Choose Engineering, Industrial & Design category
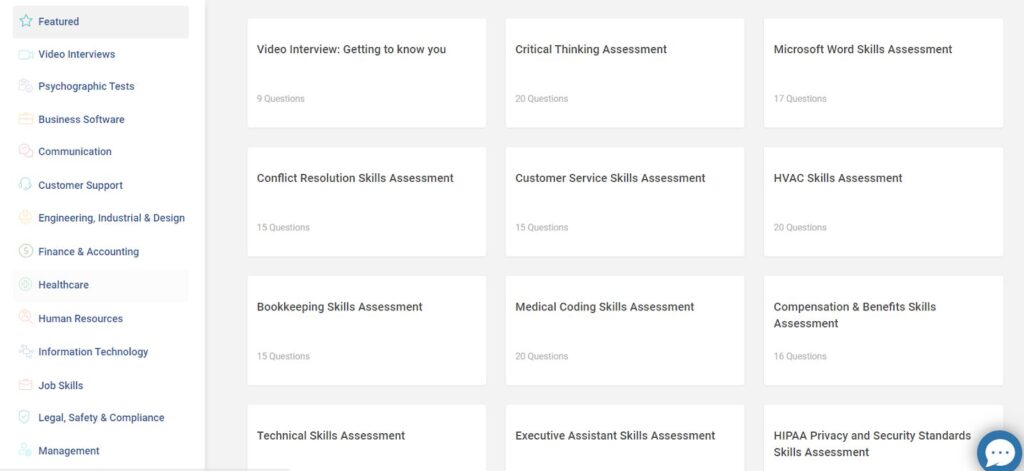 [101, 218]
